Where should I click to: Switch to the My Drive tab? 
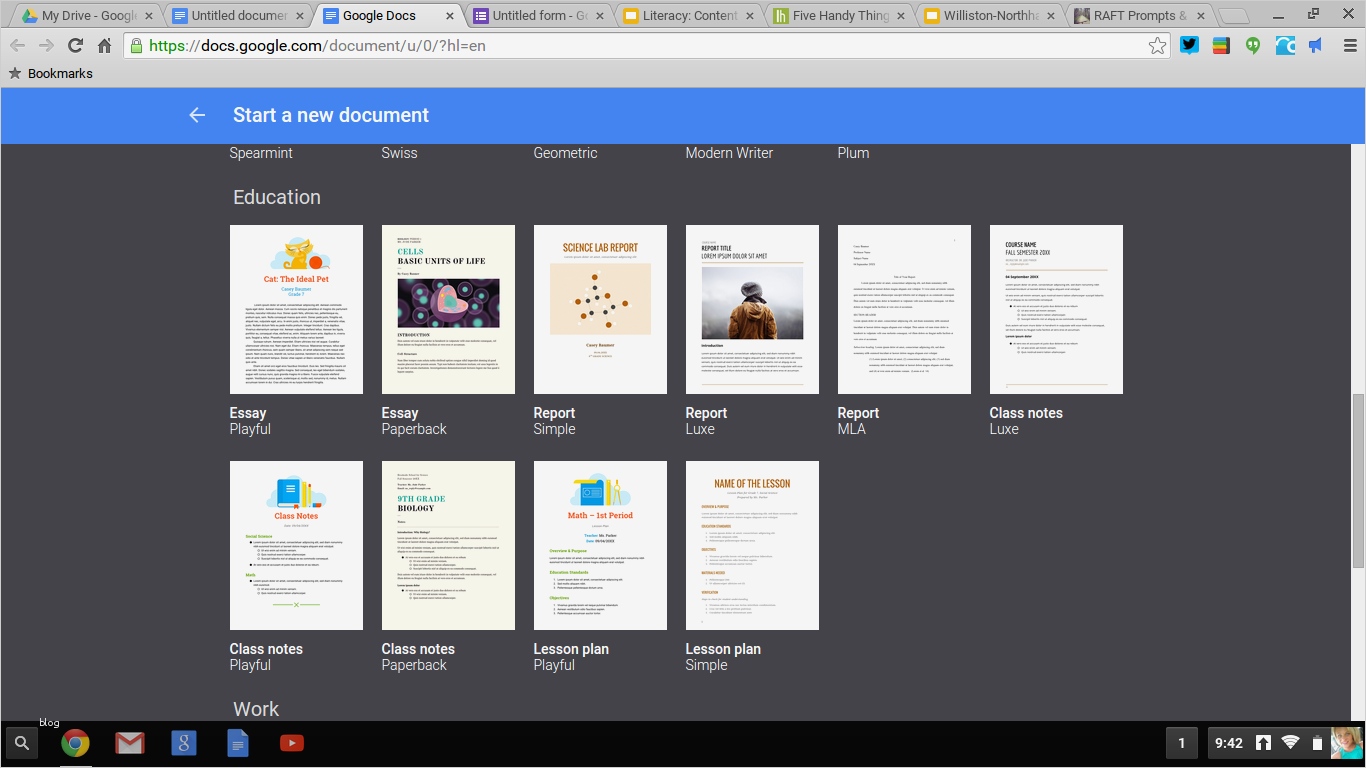(88, 16)
